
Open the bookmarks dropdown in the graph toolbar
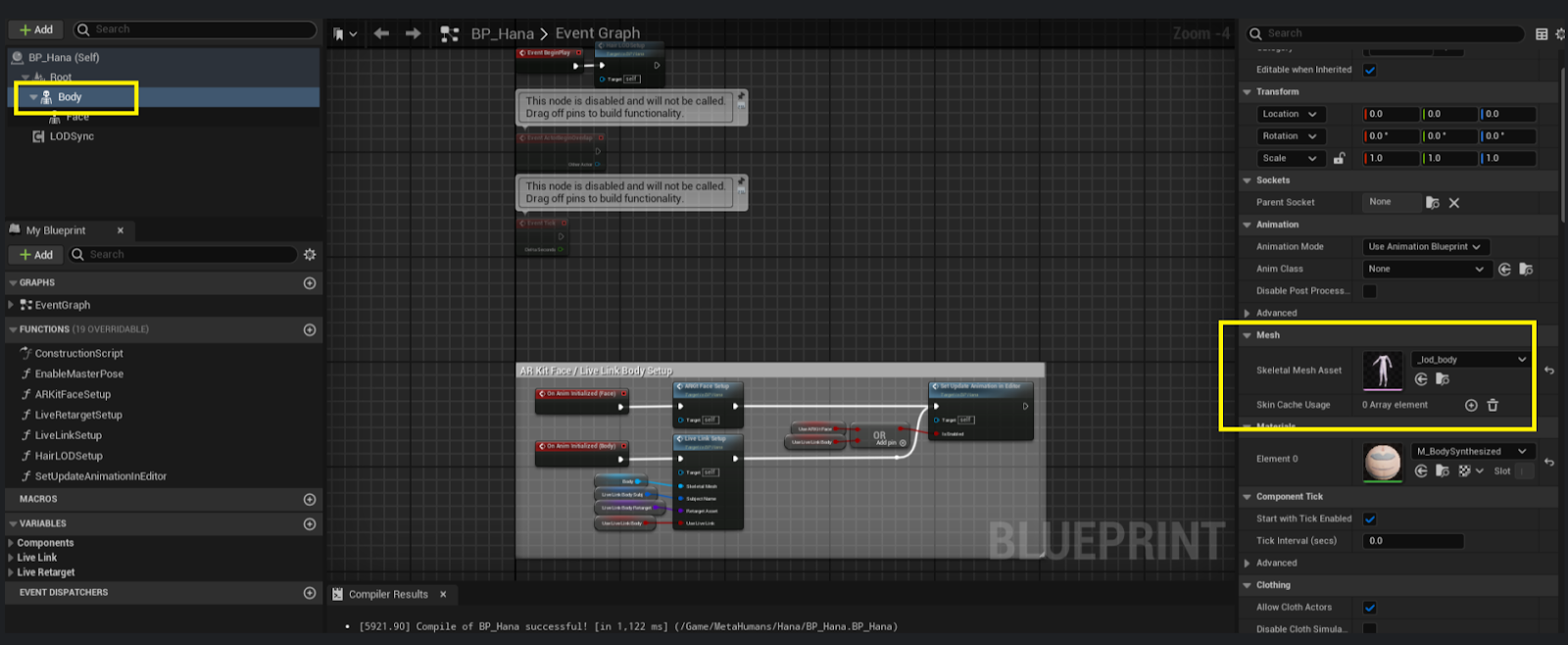pyautogui.click(x=344, y=33)
